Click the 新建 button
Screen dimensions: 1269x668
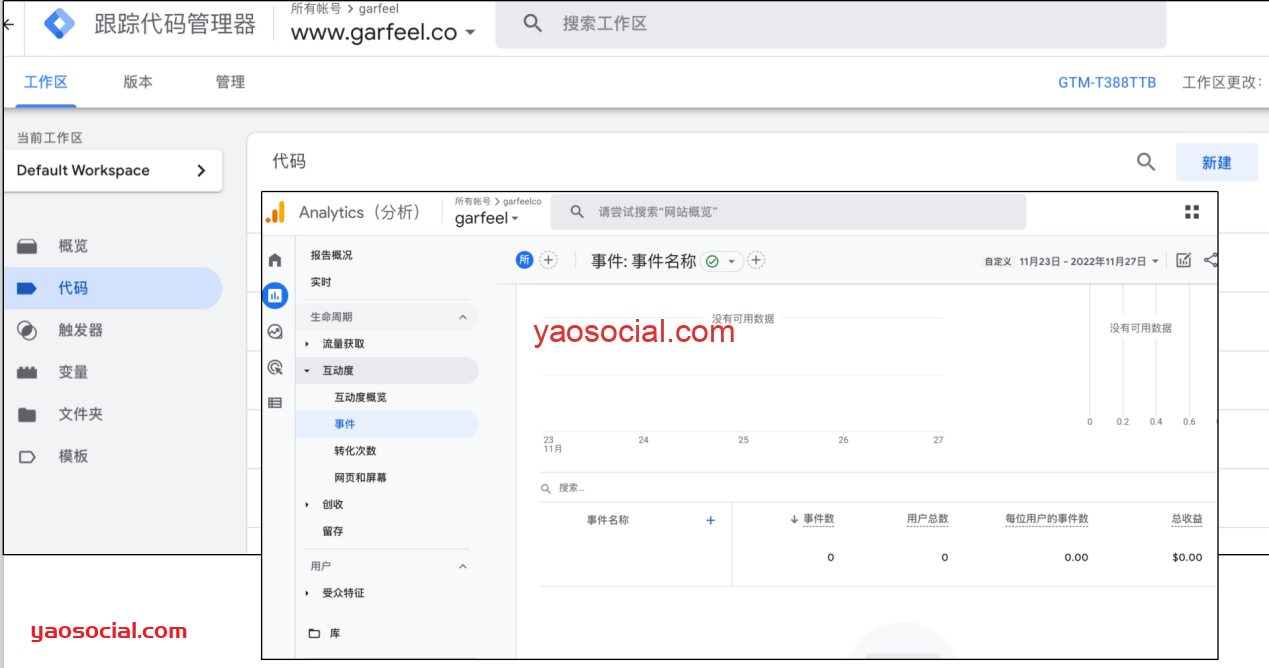point(1216,162)
